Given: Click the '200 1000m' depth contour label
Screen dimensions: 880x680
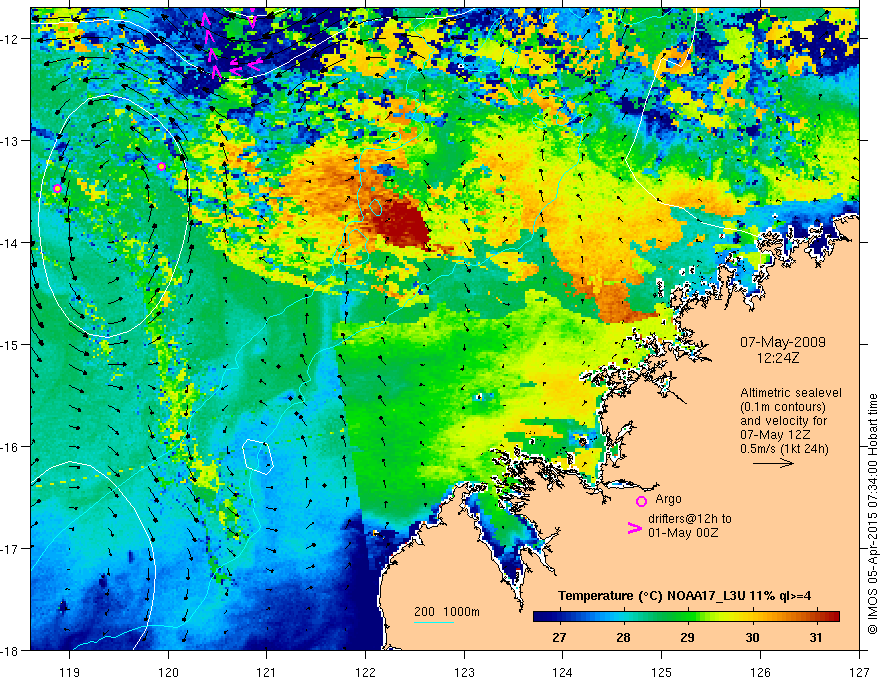Looking at the screenshot, I should [x=447, y=612].
